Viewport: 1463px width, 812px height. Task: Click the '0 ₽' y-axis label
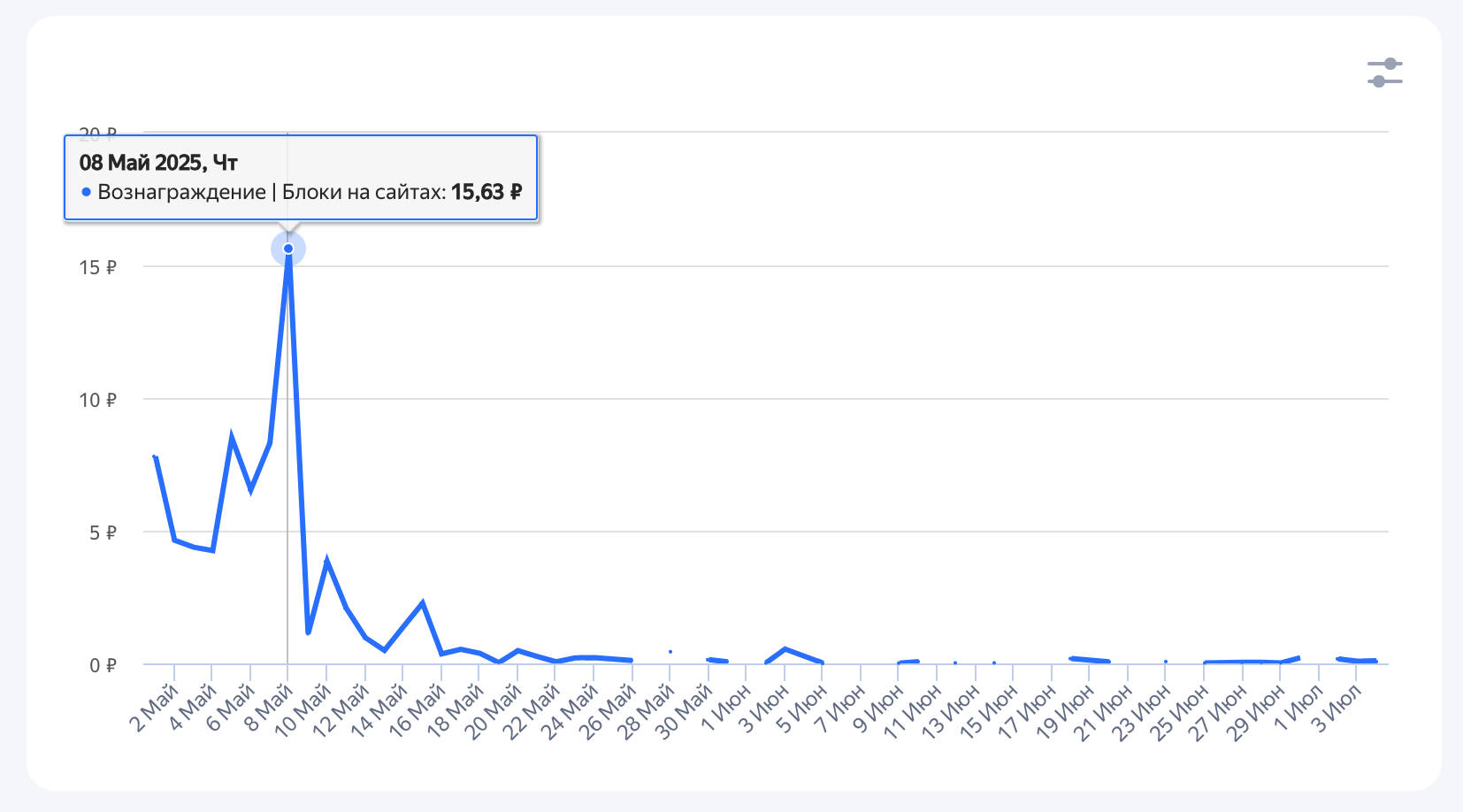(x=102, y=665)
